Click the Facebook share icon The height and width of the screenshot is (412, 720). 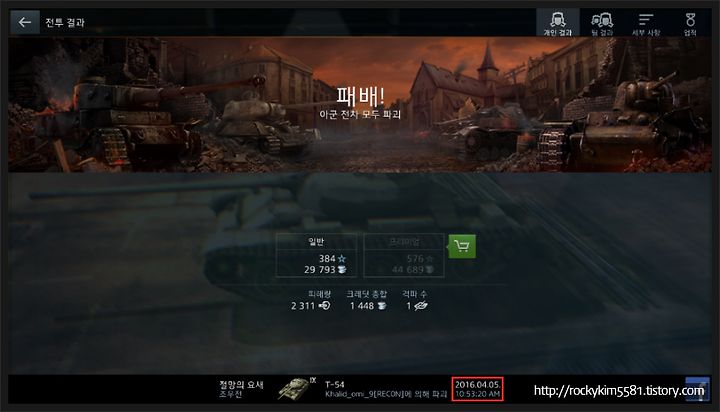(x=697, y=389)
